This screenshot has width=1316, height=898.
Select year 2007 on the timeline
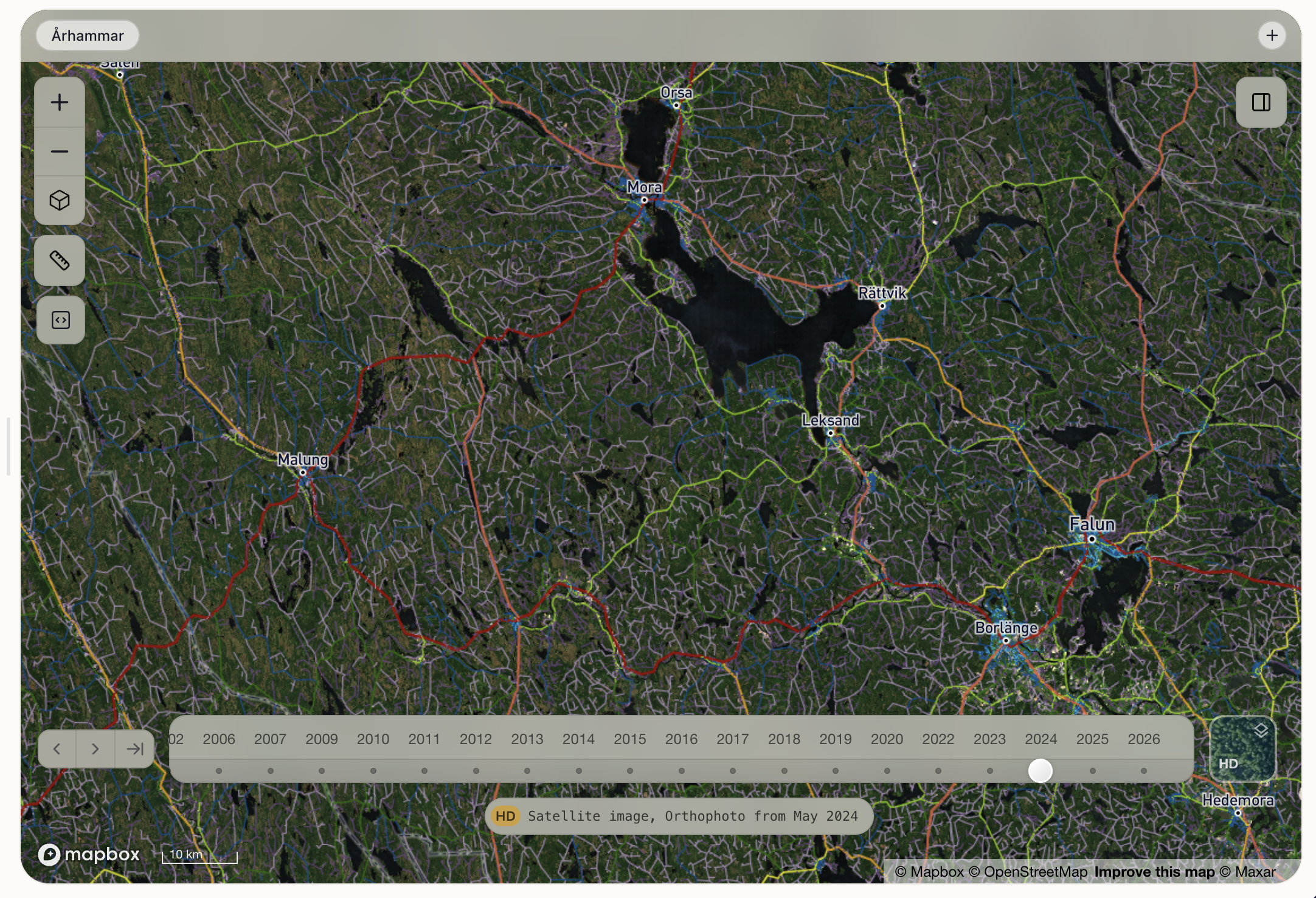[x=270, y=739]
